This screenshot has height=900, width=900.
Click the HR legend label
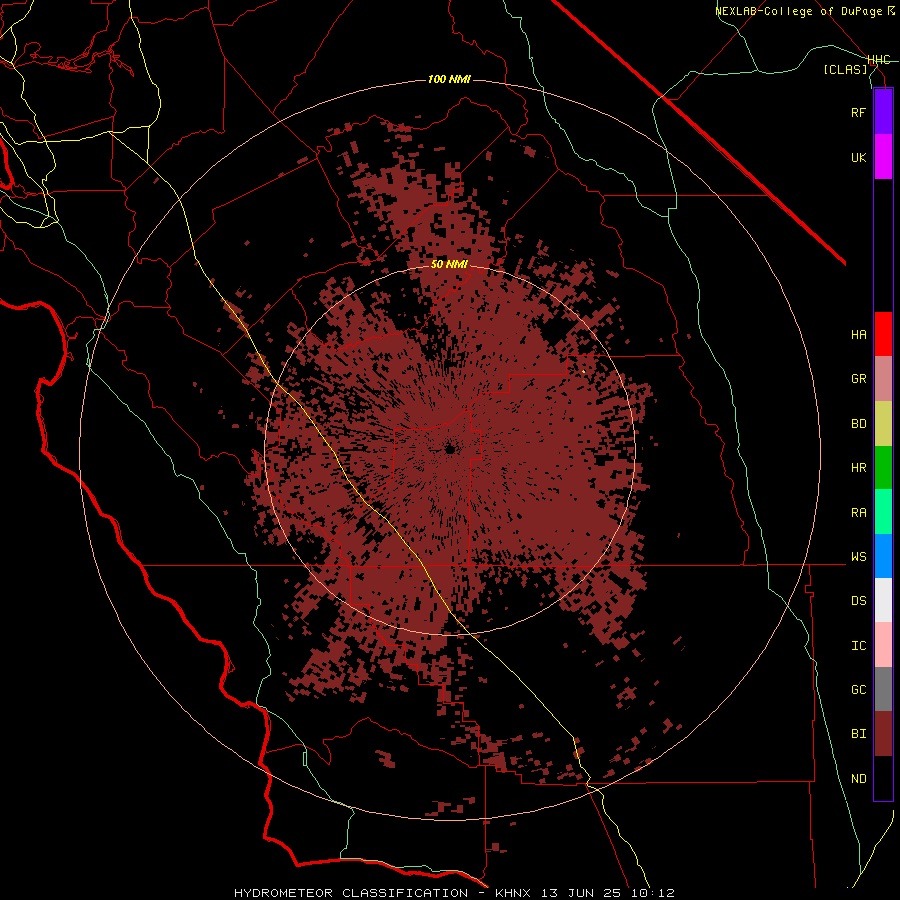[859, 468]
